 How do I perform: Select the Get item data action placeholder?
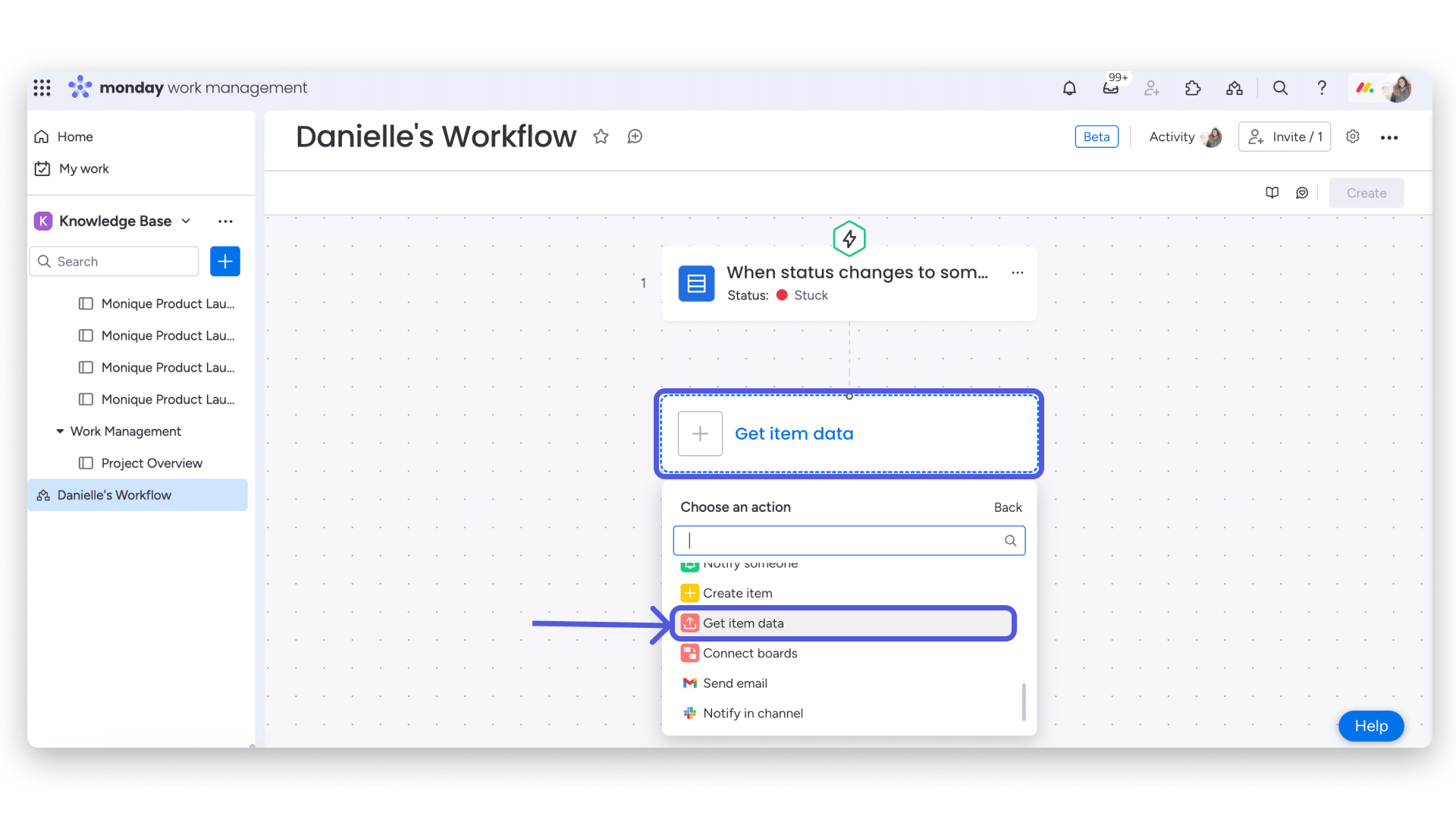[x=849, y=434]
